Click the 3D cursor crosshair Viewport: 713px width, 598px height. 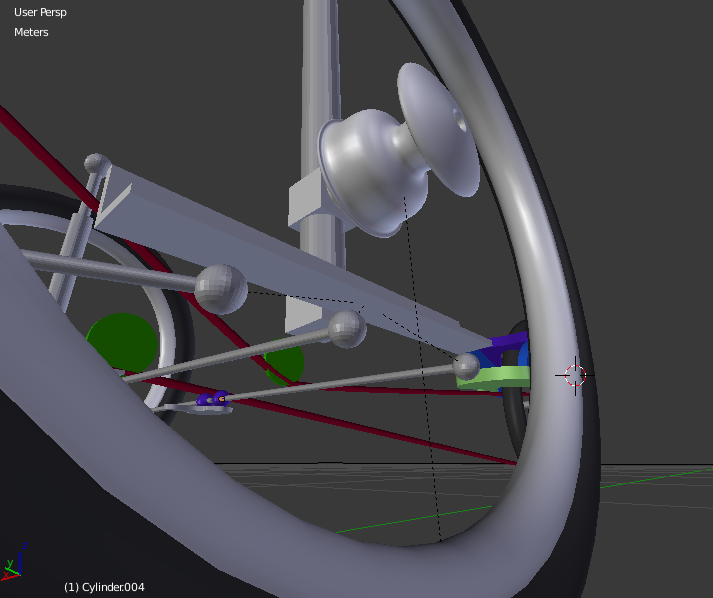[575, 376]
